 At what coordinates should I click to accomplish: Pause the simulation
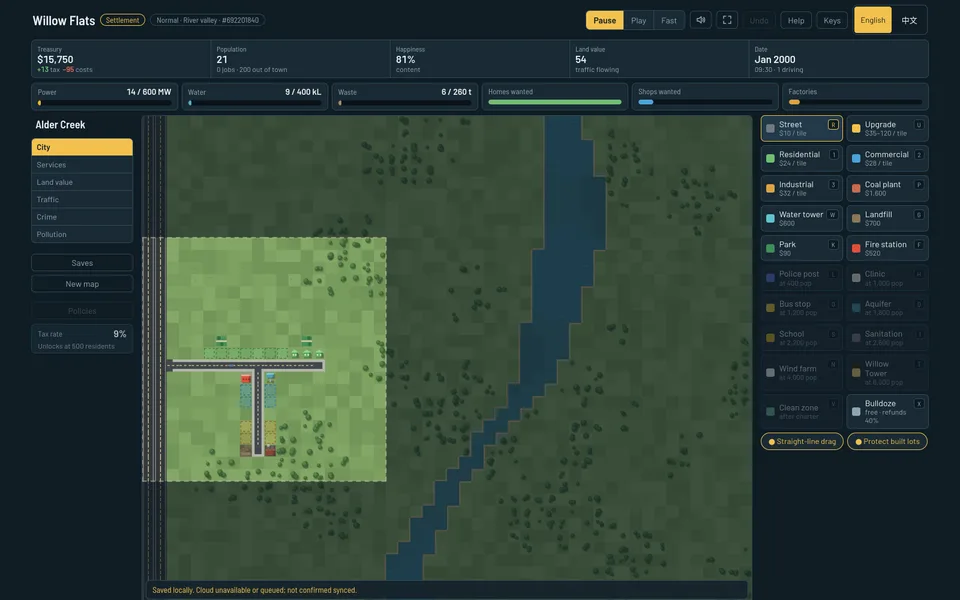(604, 20)
